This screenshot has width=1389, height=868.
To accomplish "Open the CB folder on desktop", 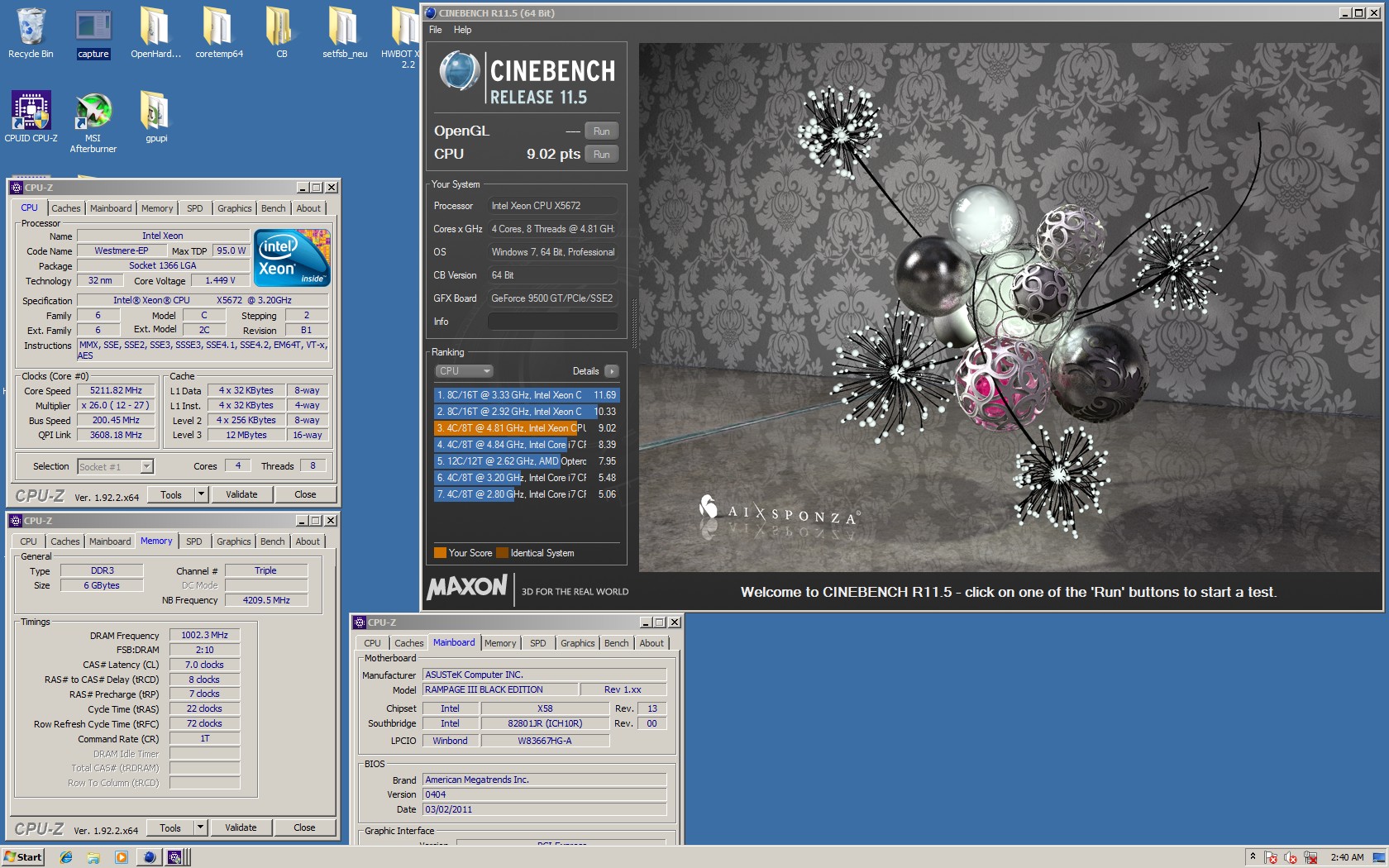I will point(281,33).
